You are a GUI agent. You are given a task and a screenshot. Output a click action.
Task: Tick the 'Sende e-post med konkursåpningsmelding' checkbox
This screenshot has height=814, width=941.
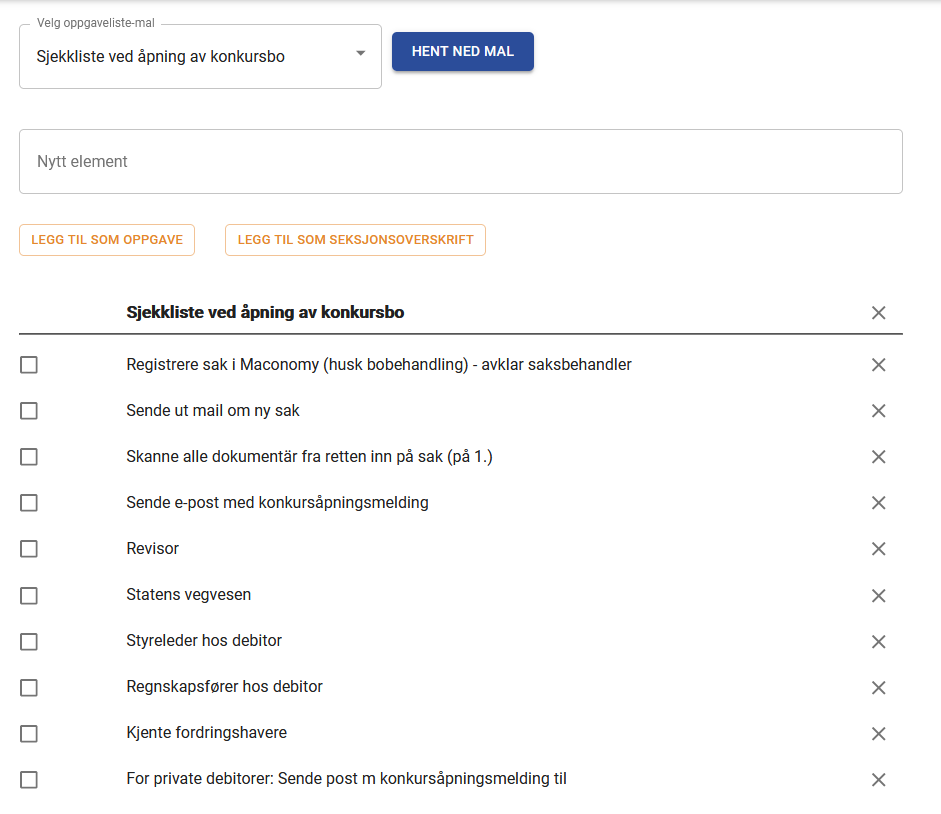[29, 503]
